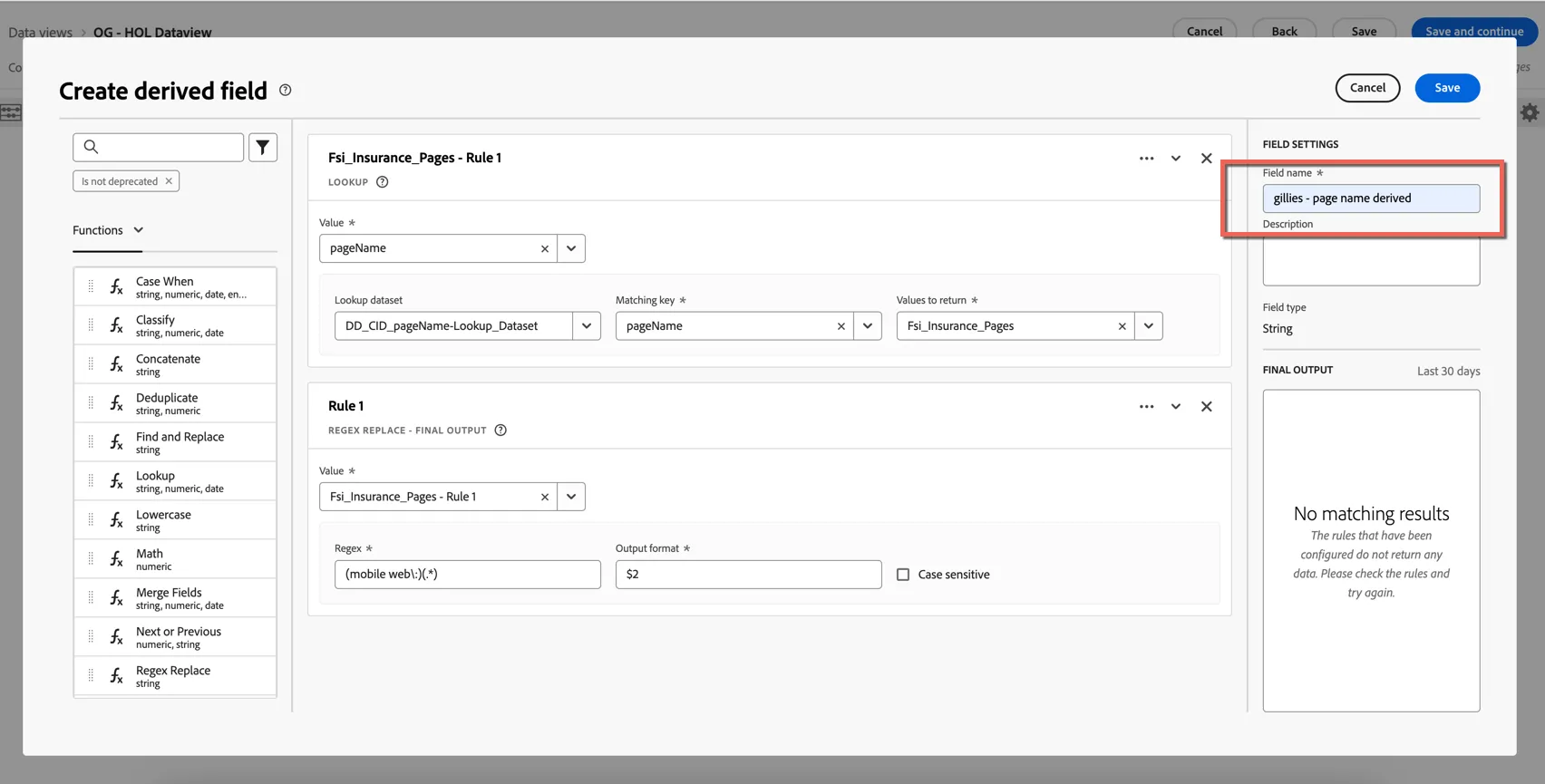Expand the Lookup dataset dropdown
Screen dimensions: 1545x784
[587, 326]
